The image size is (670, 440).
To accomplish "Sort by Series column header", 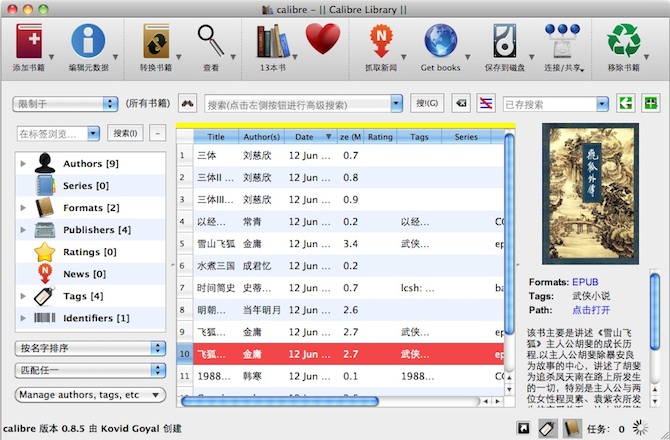I will coord(466,137).
